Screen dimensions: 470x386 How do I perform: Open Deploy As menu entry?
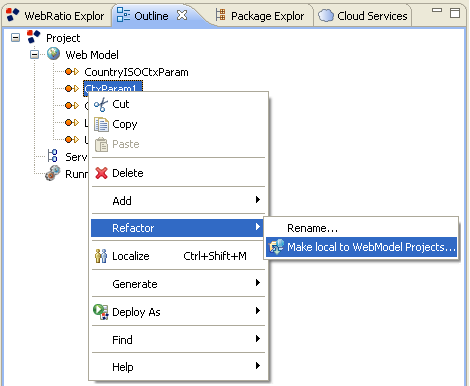point(178,312)
